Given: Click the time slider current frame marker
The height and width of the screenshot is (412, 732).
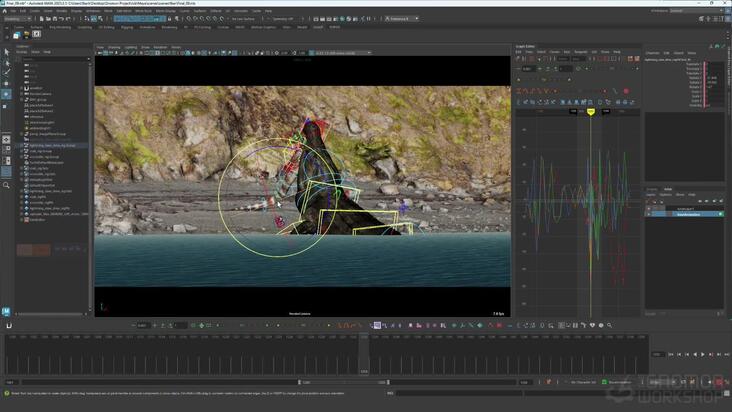Looking at the screenshot, I should (364, 354).
